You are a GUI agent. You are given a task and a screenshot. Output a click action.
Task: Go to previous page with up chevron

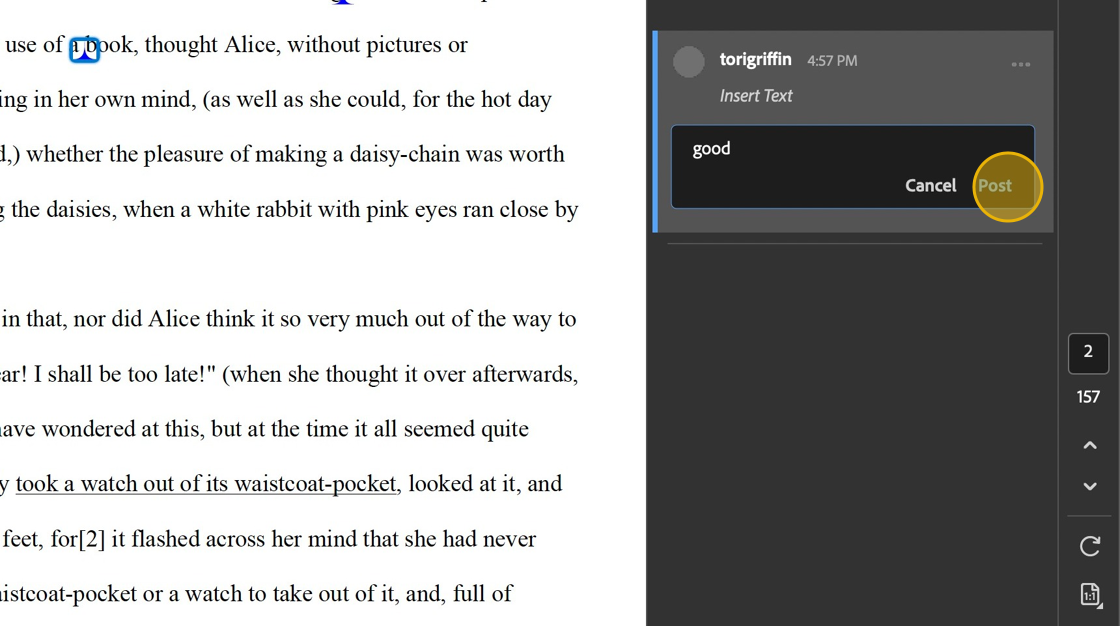point(1089,445)
